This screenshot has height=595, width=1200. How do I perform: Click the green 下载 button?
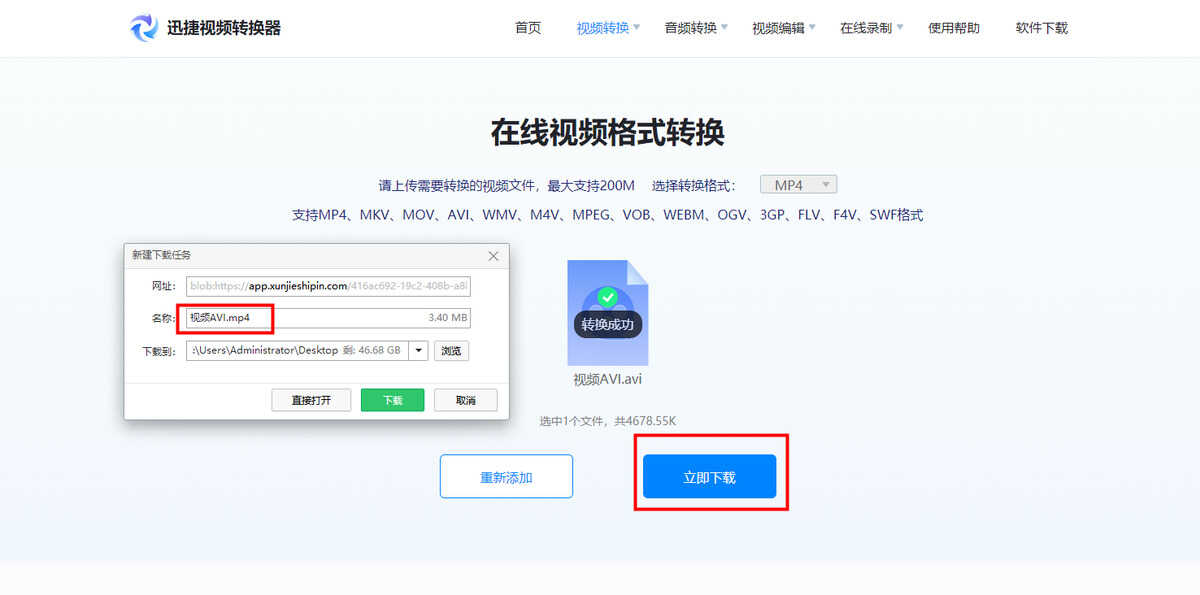click(x=393, y=400)
